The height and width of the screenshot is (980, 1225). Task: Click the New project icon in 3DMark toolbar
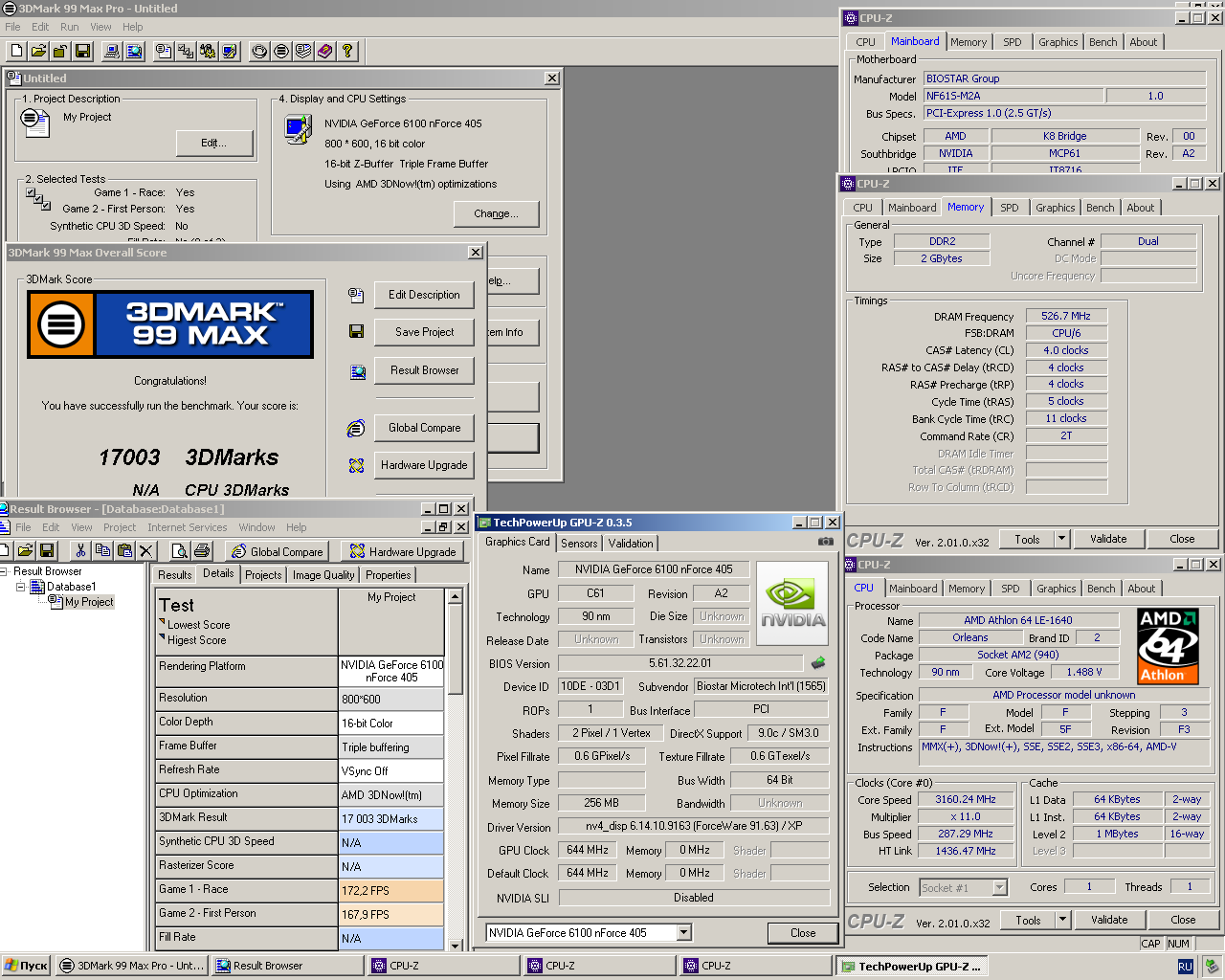coord(16,51)
